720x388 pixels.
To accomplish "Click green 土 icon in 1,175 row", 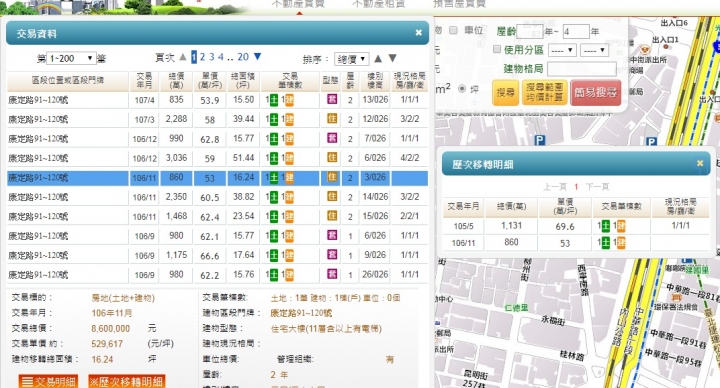I will (274, 256).
